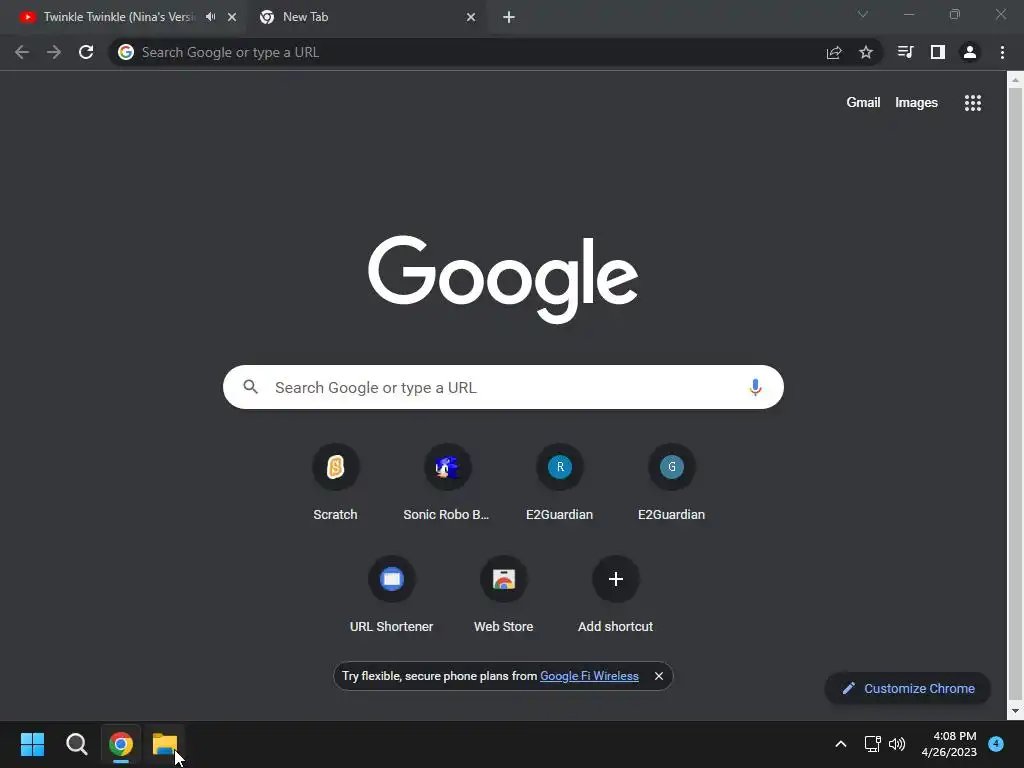This screenshot has width=1024, height=768.
Task: Open notifications badge showing 4
Action: click(x=996, y=743)
